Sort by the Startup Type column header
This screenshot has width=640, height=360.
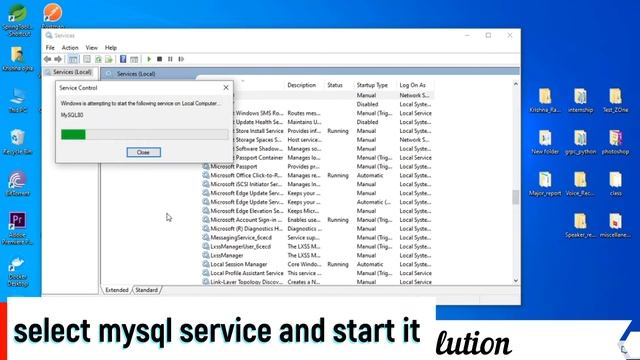[372, 85]
